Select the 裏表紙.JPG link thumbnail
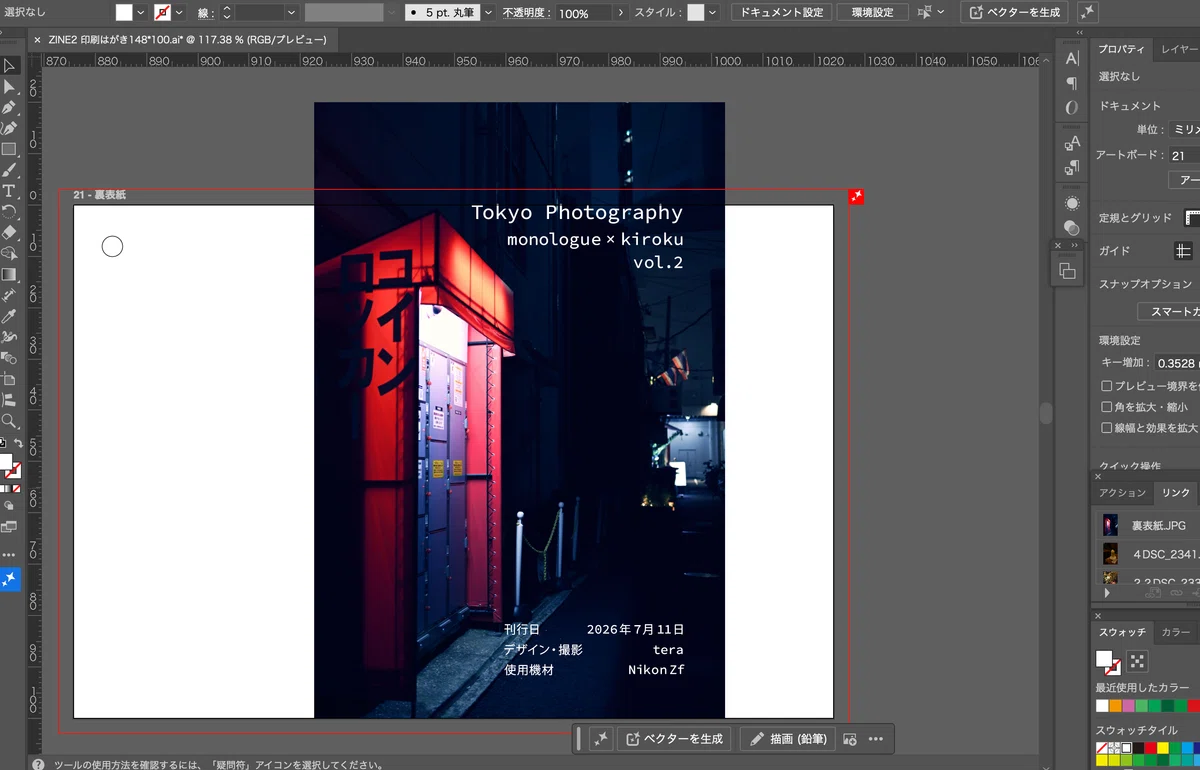Image resolution: width=1200 pixels, height=770 pixels. pos(1110,525)
